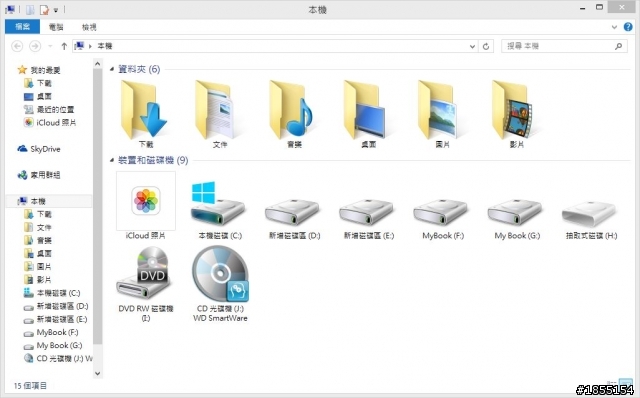Screen dimensions: 640x398
Task: Click the navigation pane scrollbar thumb
Action: pos(98,207)
